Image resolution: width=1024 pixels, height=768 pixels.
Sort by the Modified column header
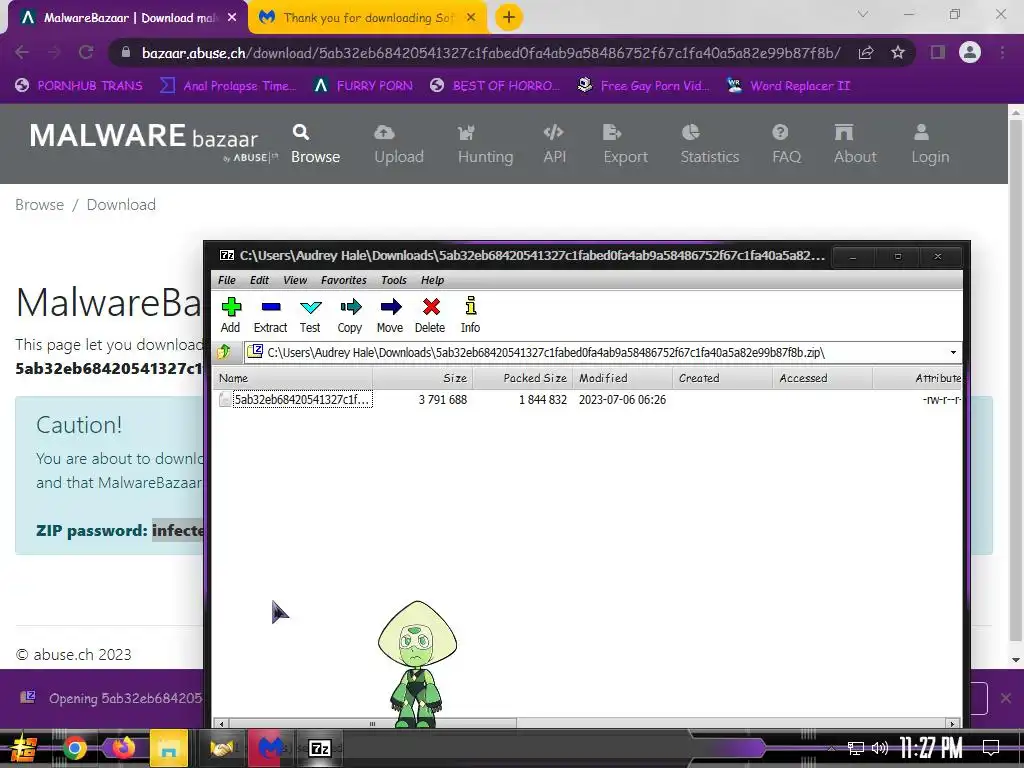622,378
